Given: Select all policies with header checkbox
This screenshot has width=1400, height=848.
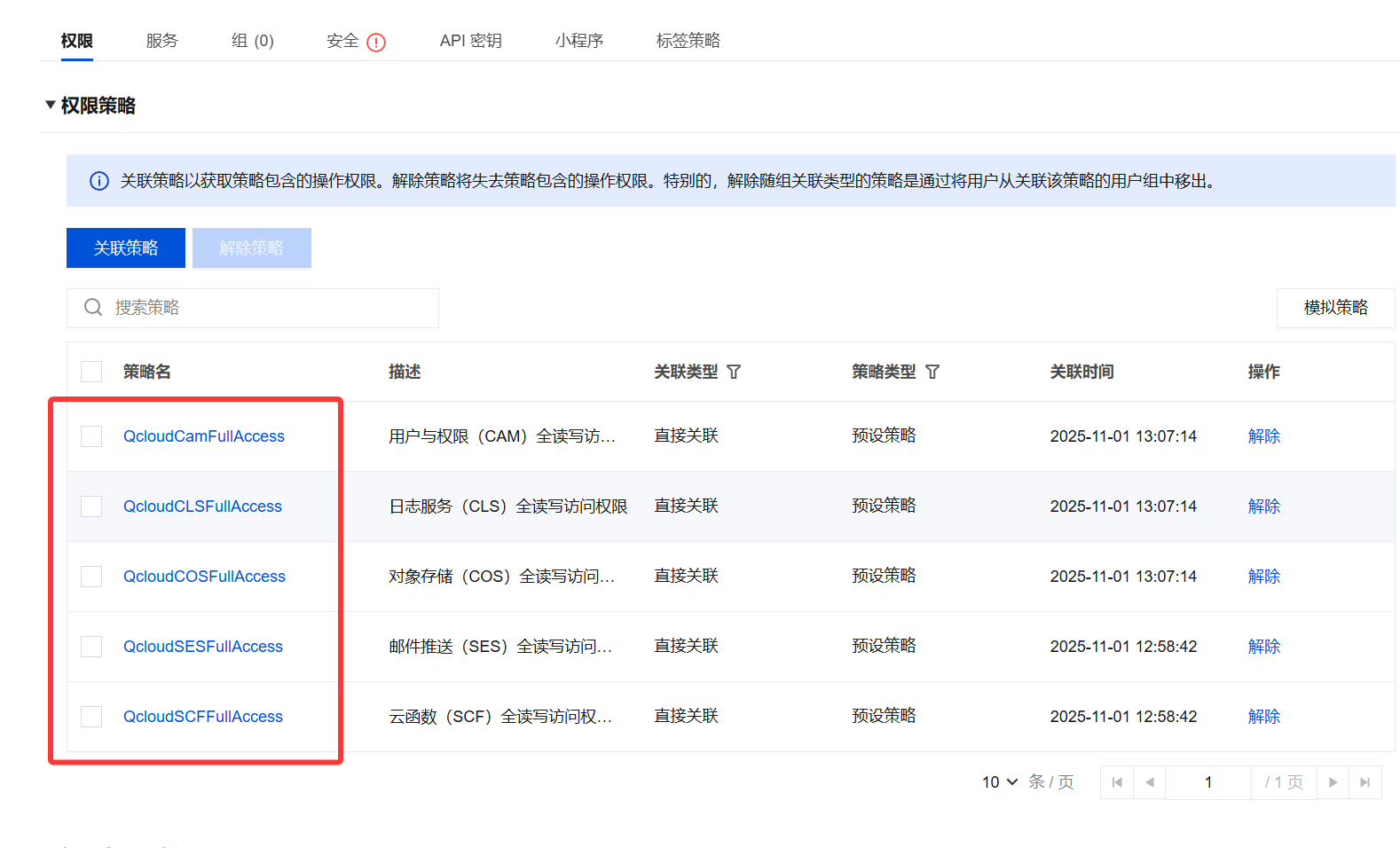Looking at the screenshot, I should [91, 372].
